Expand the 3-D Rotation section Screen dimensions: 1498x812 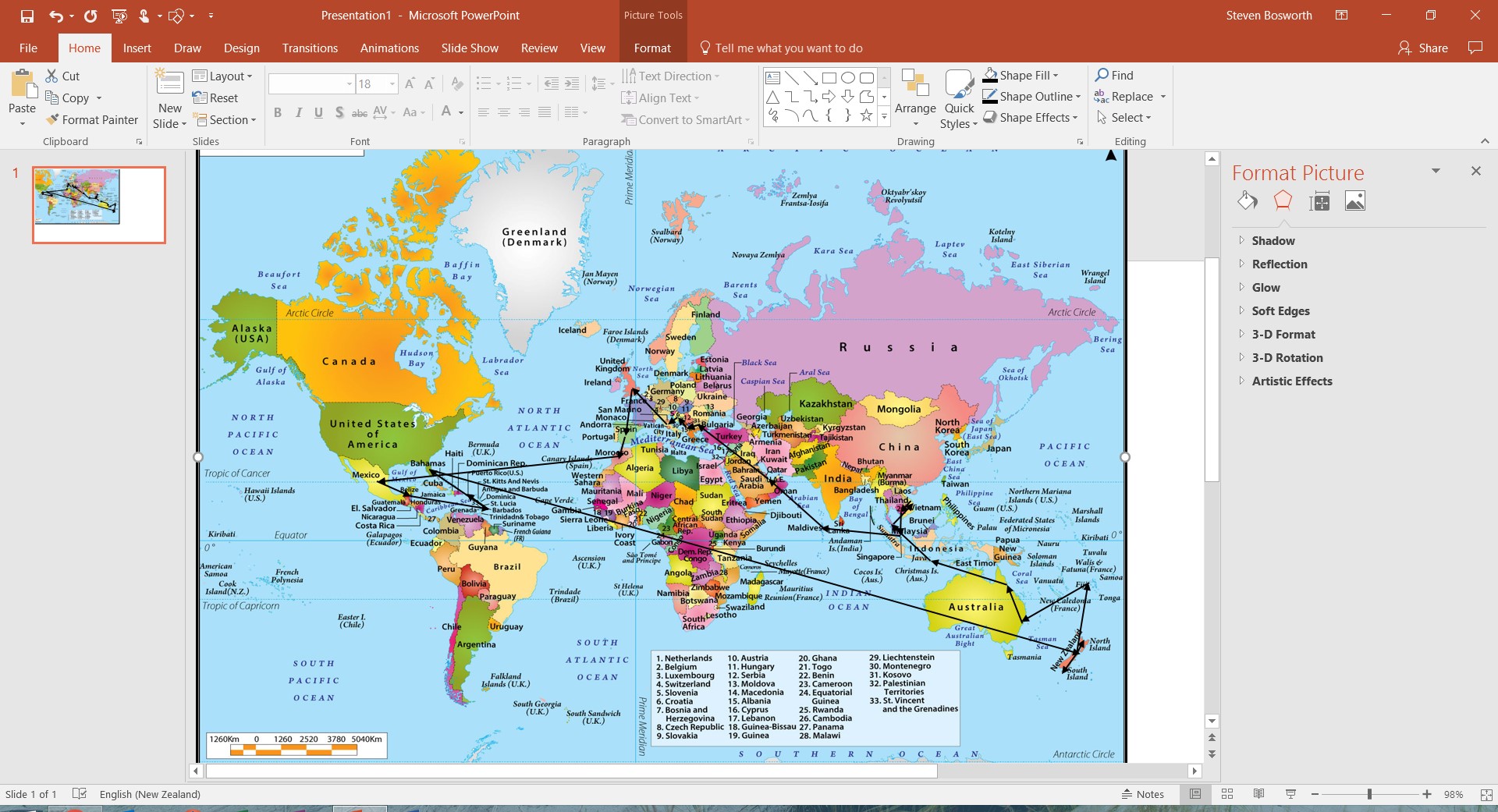pos(1287,358)
